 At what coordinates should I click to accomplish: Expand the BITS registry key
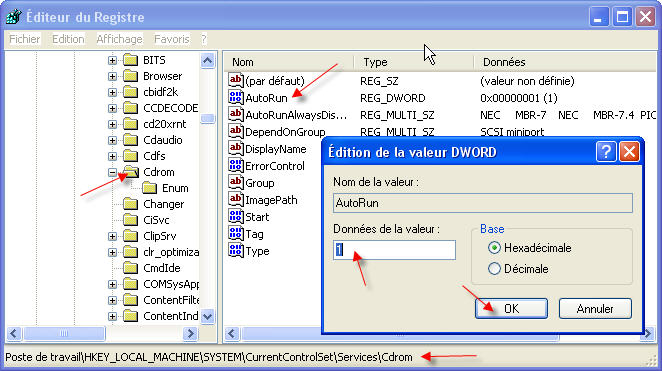pyautogui.click(x=112, y=60)
